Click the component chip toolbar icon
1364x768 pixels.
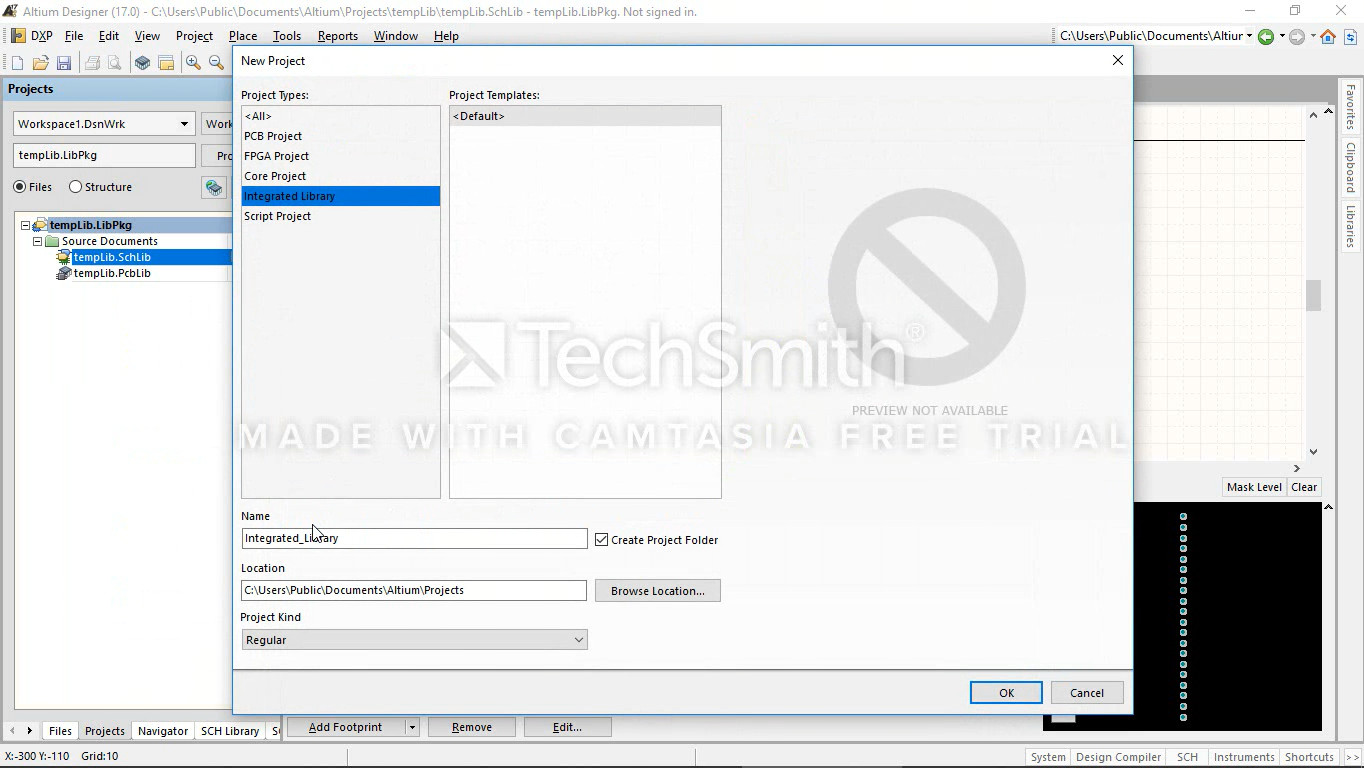142,63
